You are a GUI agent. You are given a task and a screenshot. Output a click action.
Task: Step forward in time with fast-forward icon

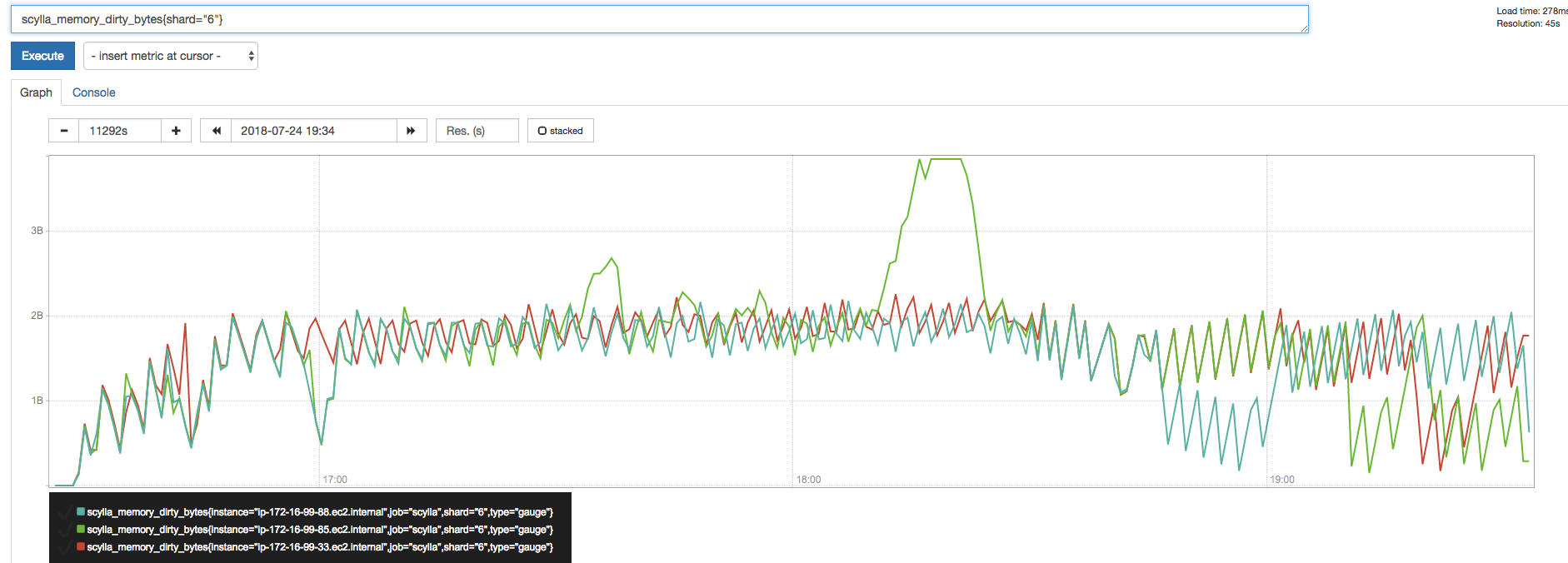tap(412, 131)
